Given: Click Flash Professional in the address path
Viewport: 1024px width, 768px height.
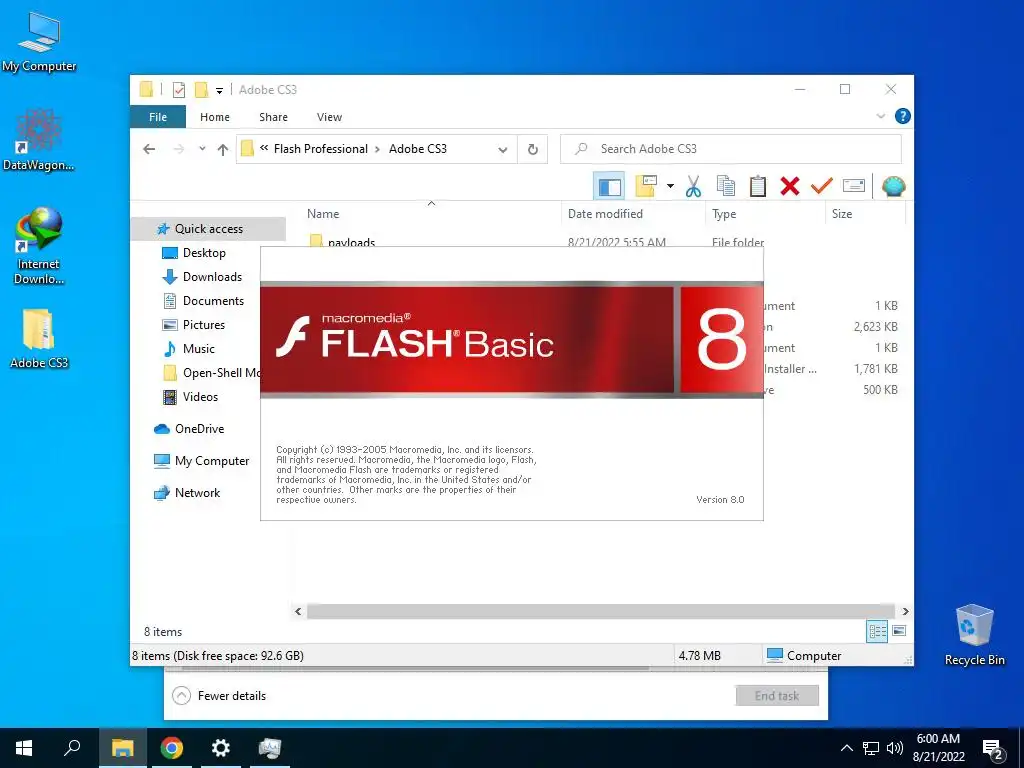Looking at the screenshot, I should tap(321, 149).
